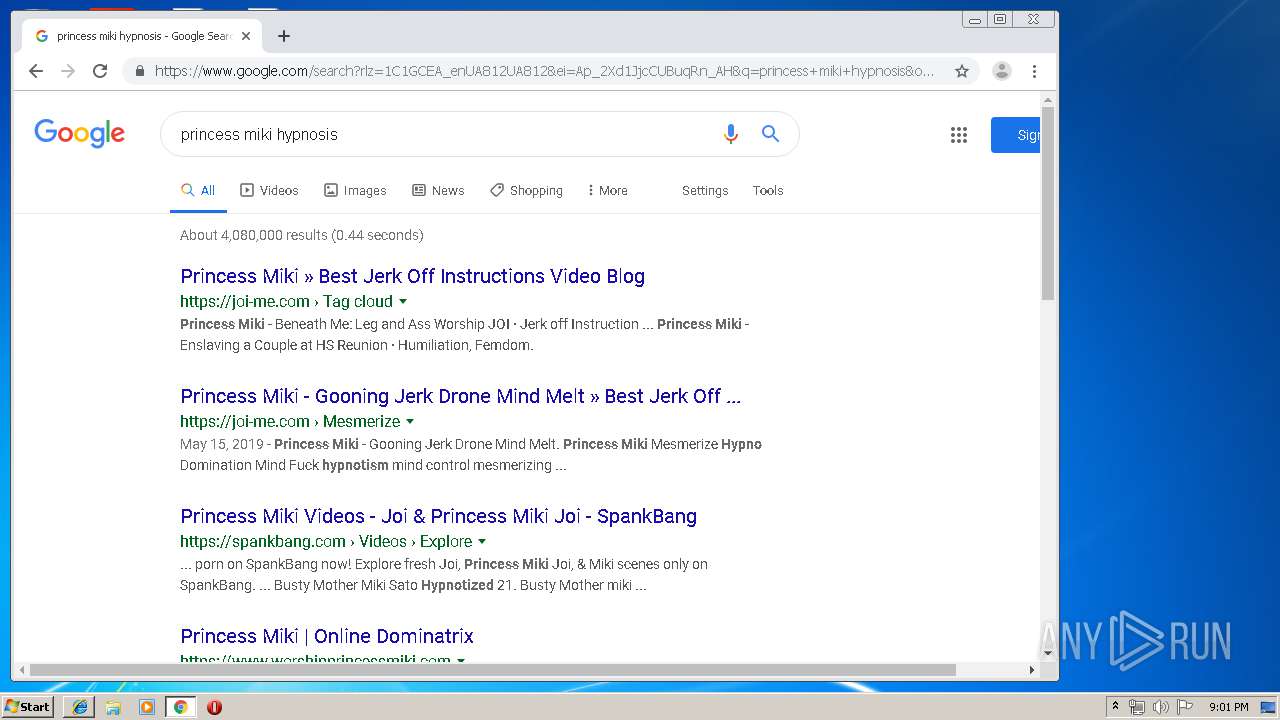Image resolution: width=1280 pixels, height=720 pixels.
Task: Open the Chrome profile avatar
Action: click(x=1002, y=71)
